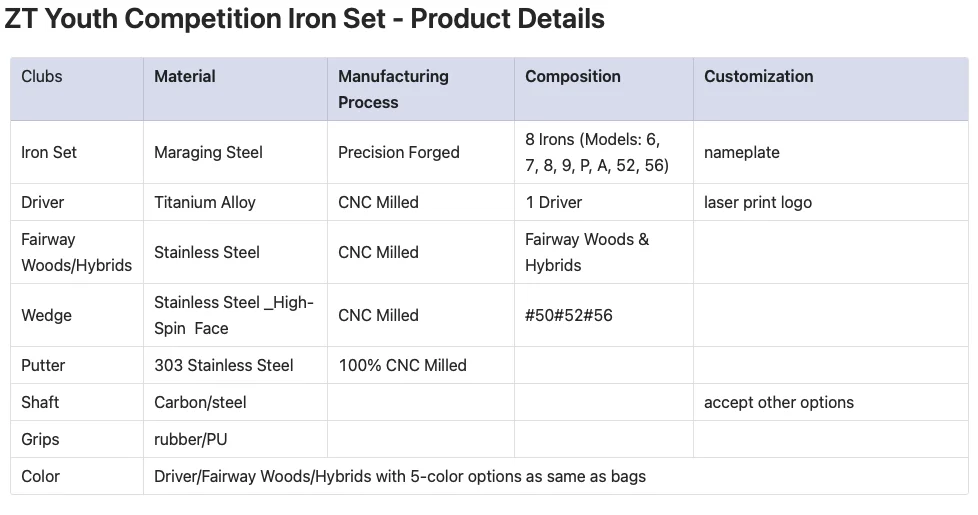Screen dimensions: 978x515
Task: Click the Fairway Woods/Hybrids row label
Action: click(x=76, y=252)
